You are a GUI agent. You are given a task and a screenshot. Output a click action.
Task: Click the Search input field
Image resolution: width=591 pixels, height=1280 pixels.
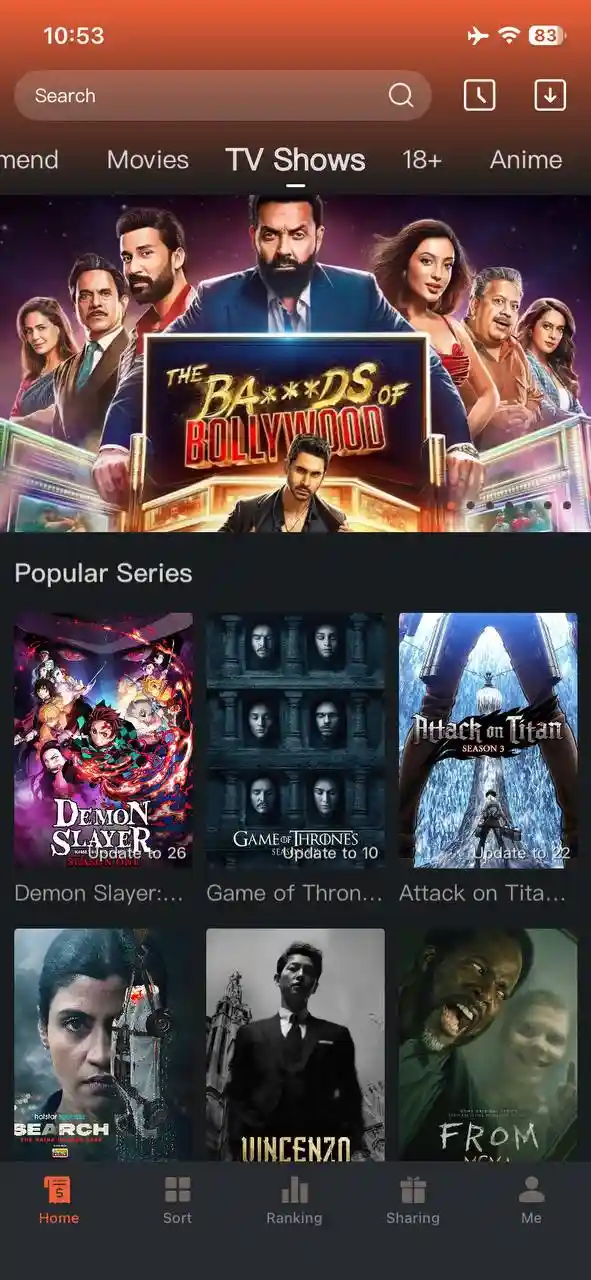click(x=223, y=96)
